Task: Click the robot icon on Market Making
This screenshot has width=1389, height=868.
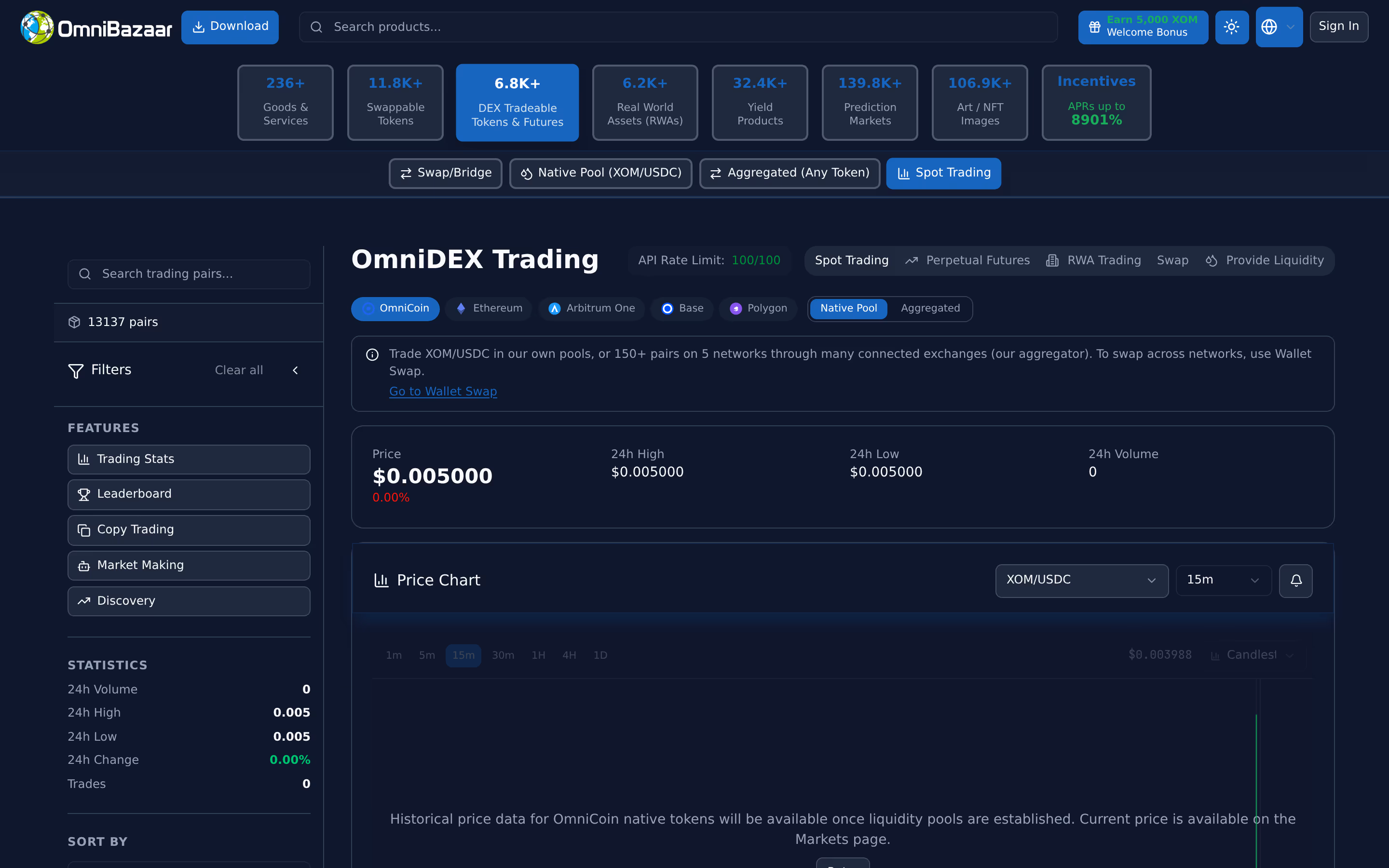Action: point(84,566)
